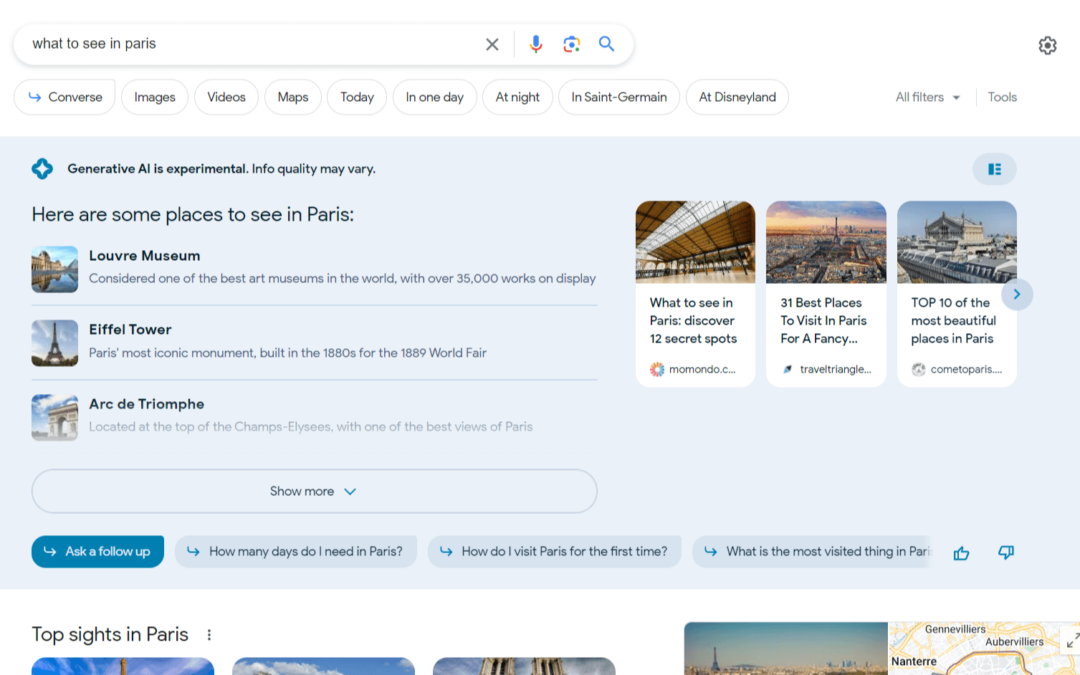This screenshot has width=1080, height=675.
Task: Open 31 Best Places To Visit card
Action: click(x=826, y=294)
